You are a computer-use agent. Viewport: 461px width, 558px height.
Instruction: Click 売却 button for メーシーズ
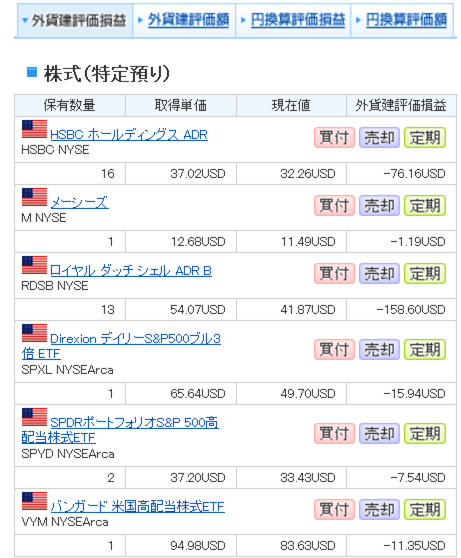coord(379,205)
